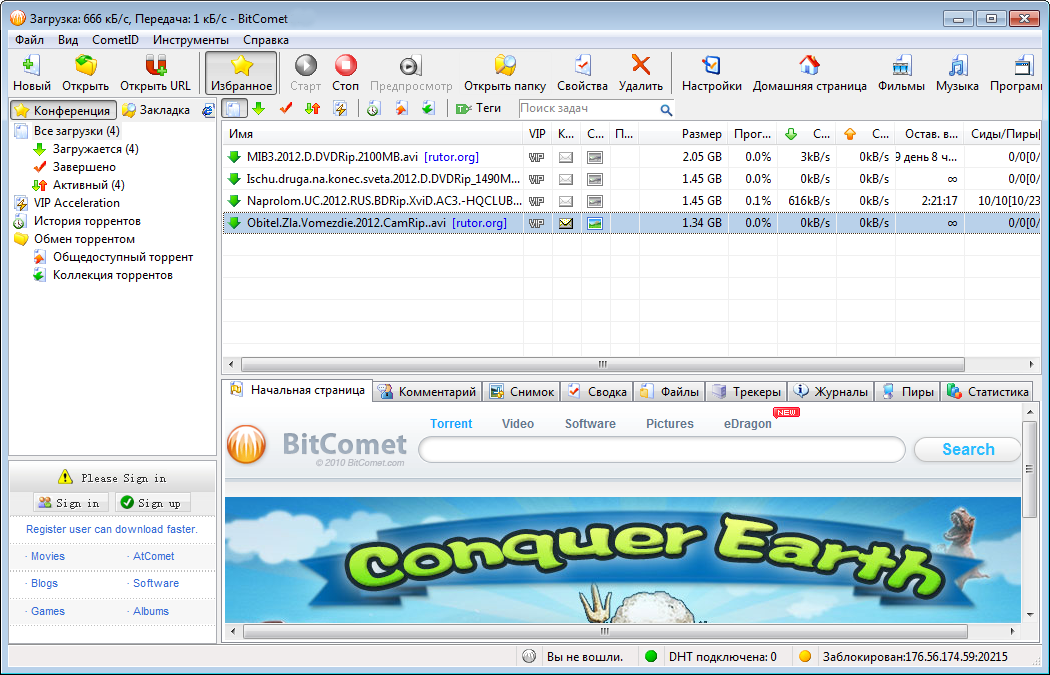
Task: Select Загружается (4) tree item
Action: [x=96, y=149]
